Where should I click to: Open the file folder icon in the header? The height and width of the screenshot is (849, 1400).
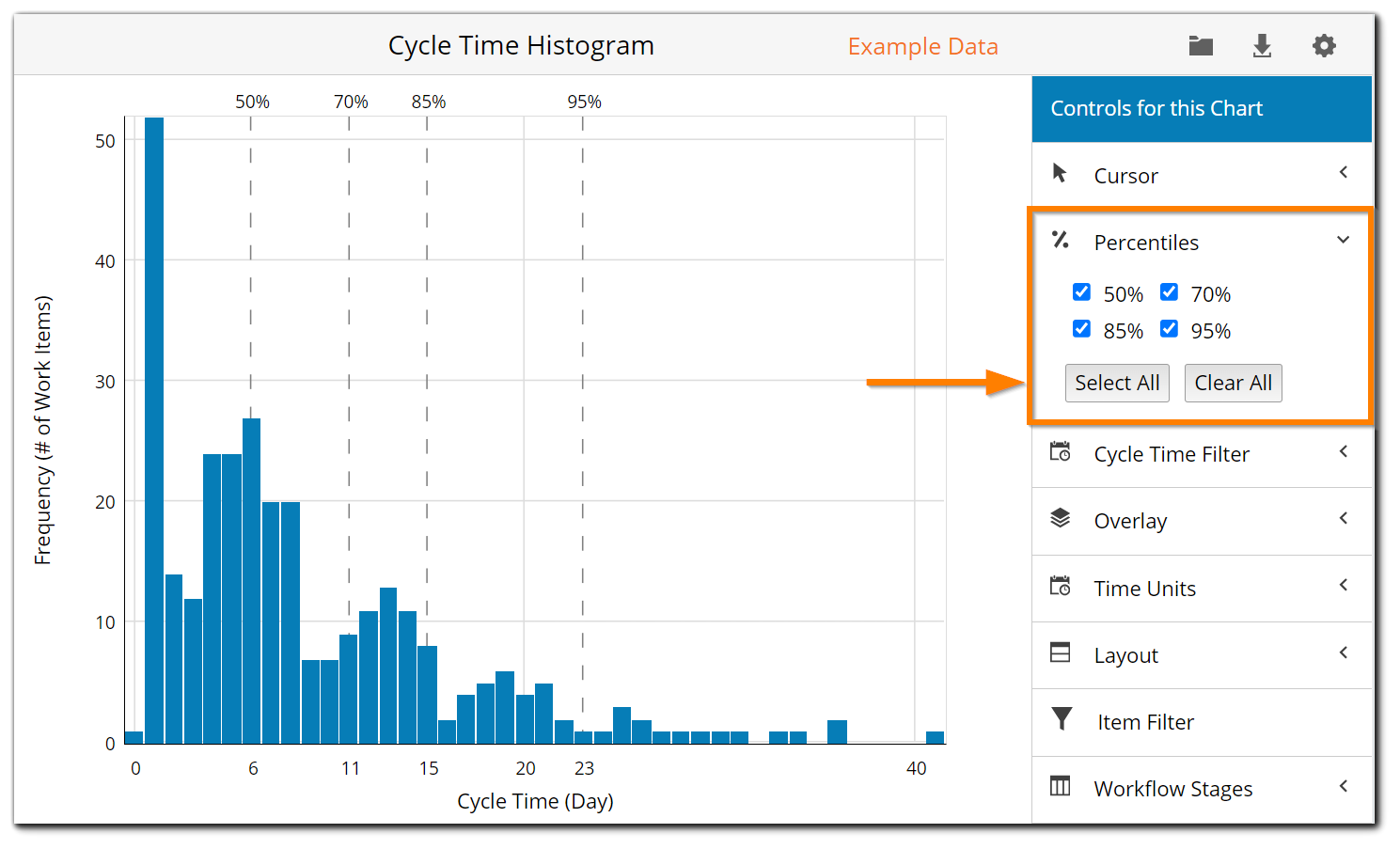(x=1200, y=45)
